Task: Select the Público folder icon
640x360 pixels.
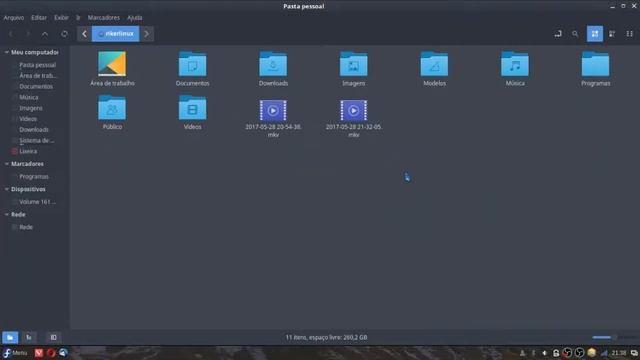Action: coord(112,108)
